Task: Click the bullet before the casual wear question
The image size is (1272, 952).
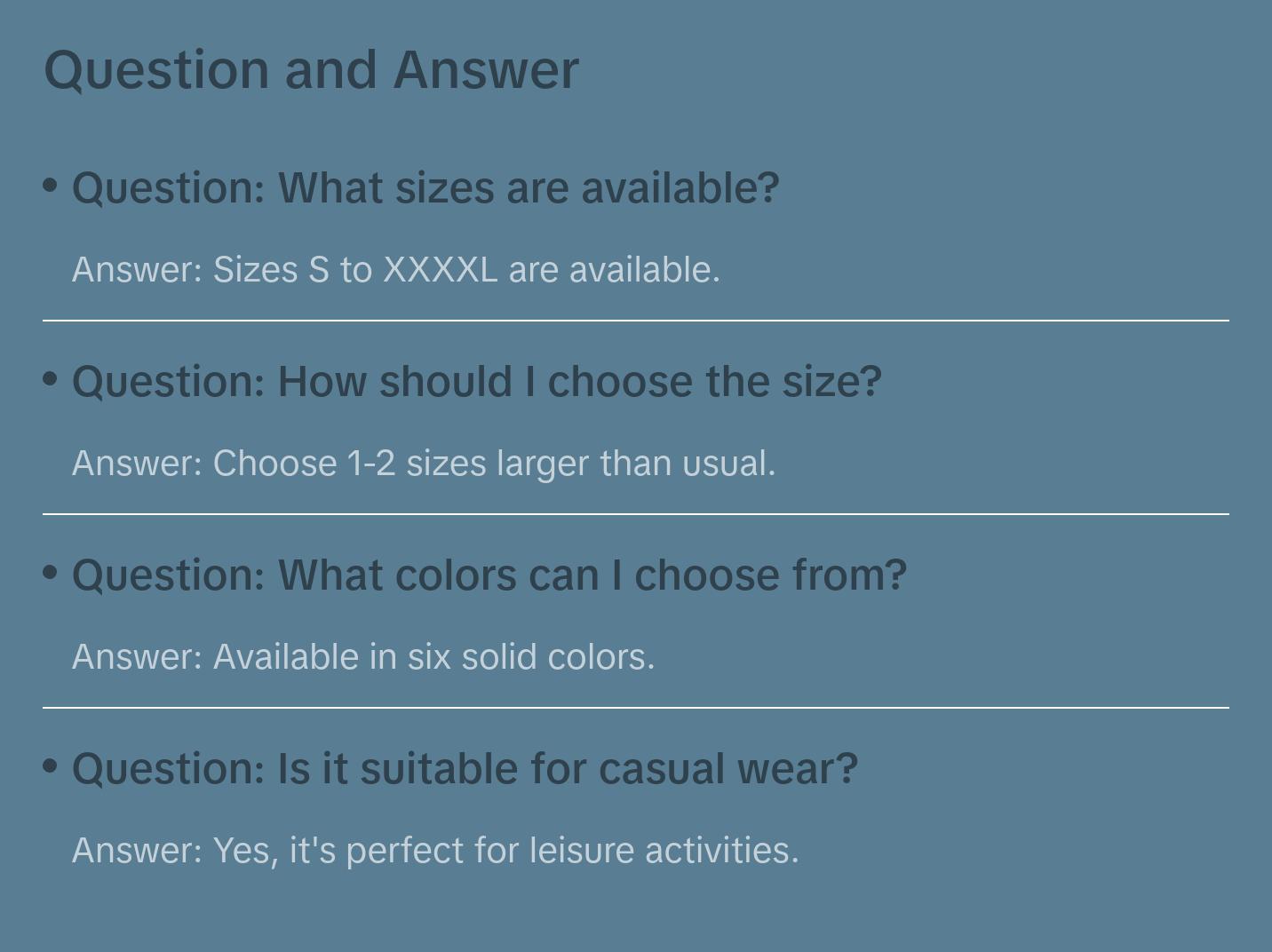Action: (51, 766)
